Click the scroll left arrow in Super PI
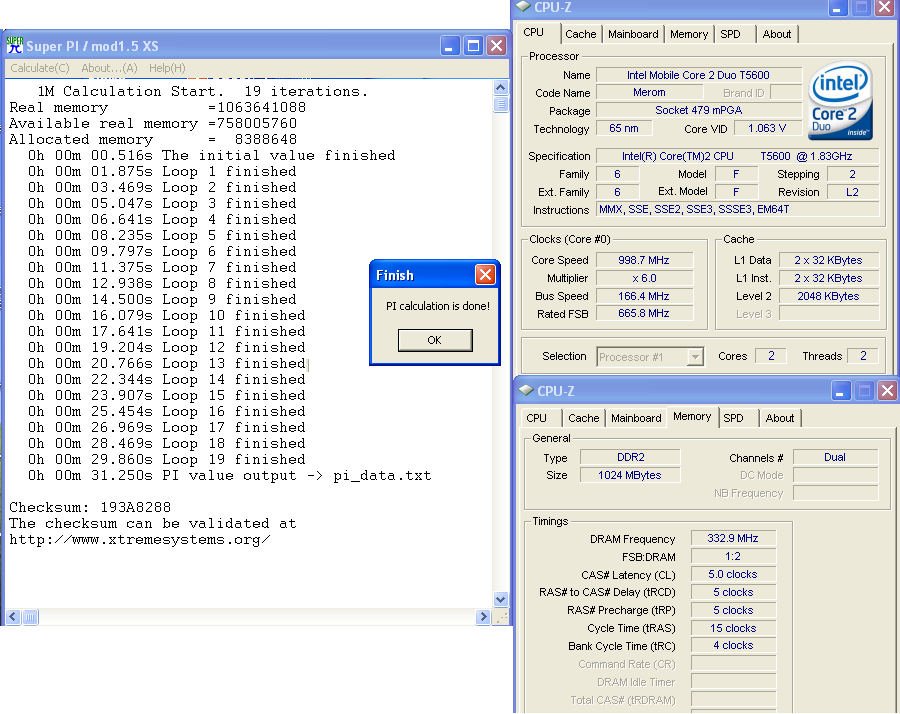The image size is (900, 714). click(x=13, y=617)
